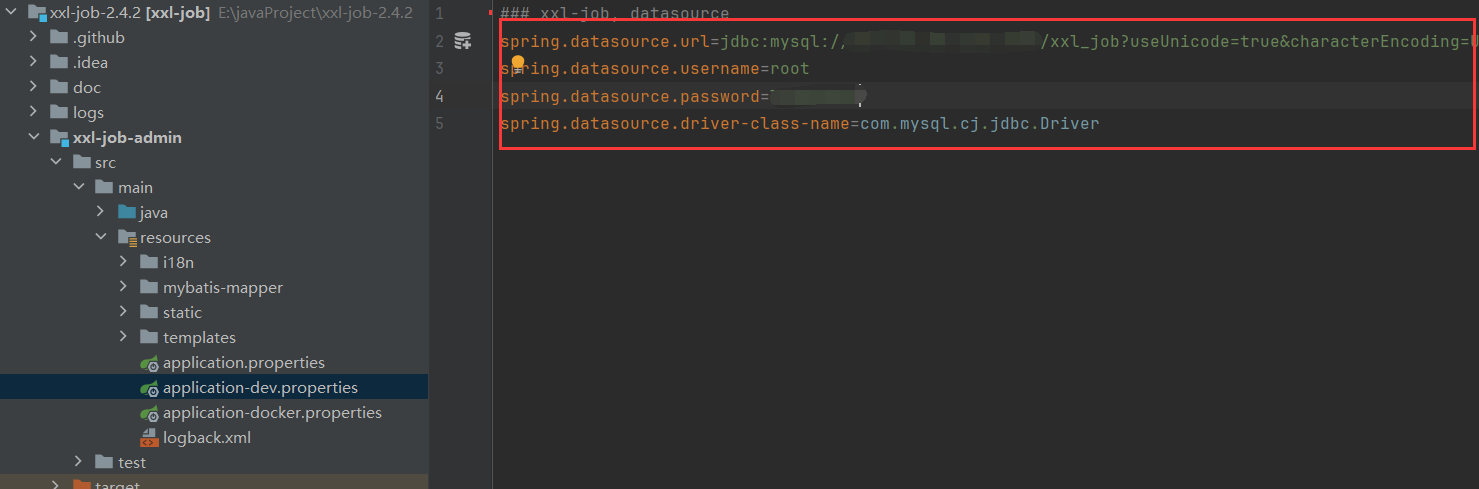Select the templates folder
The width and height of the screenshot is (1479, 489).
(199, 337)
